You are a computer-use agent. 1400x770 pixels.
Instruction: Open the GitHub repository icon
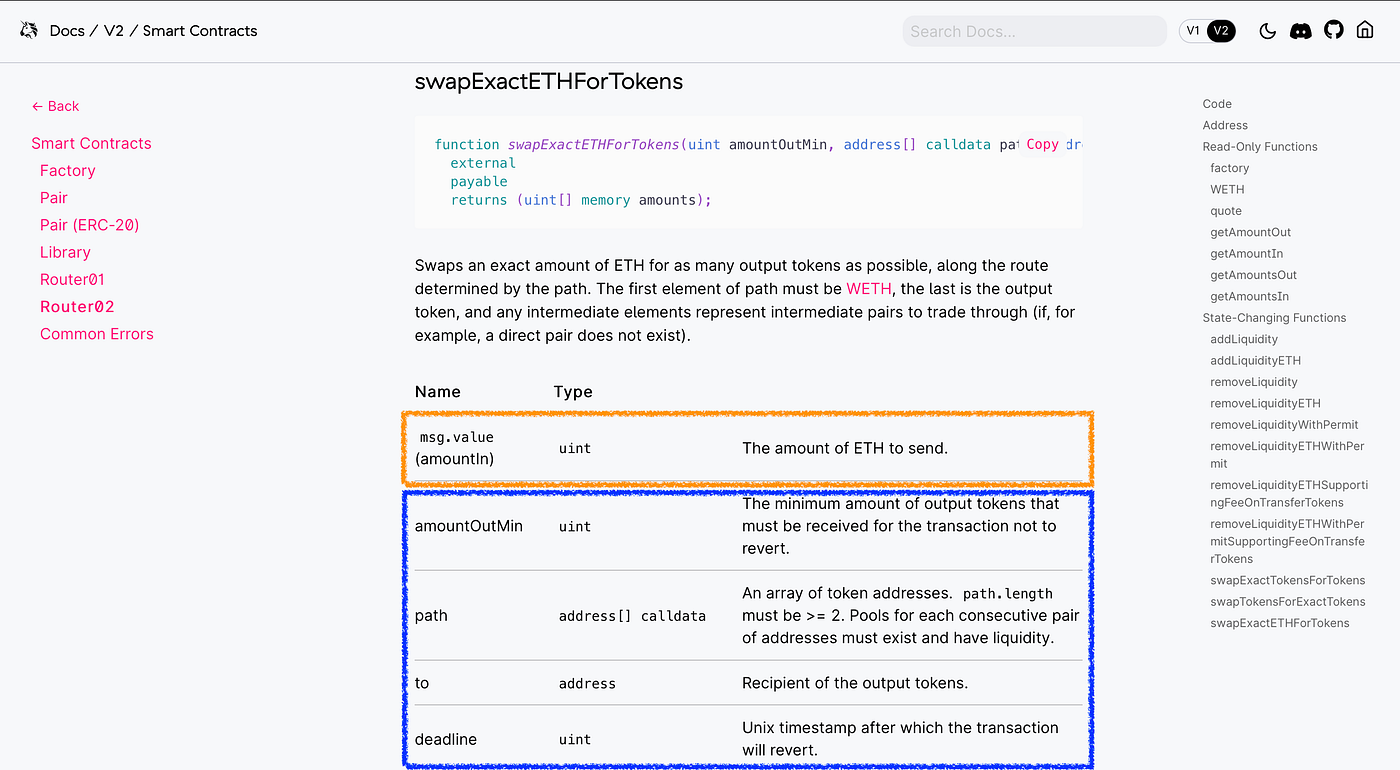(x=1333, y=30)
